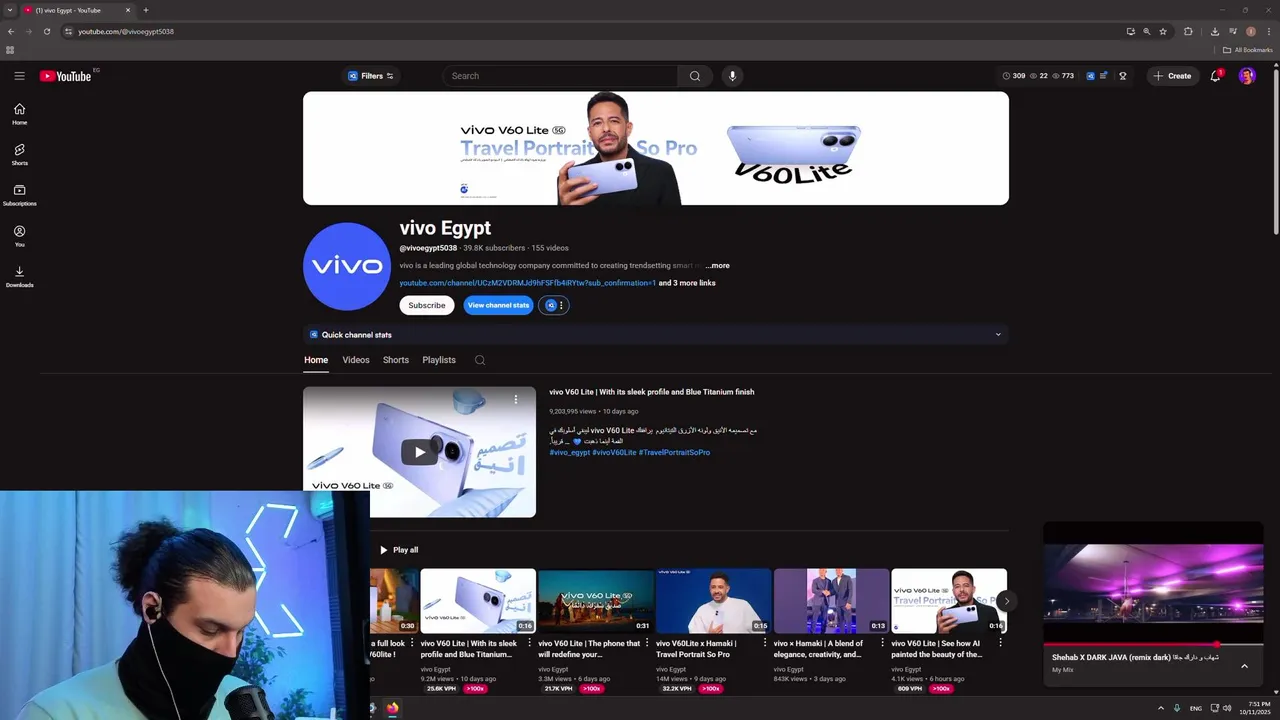1280x720 pixels.
Task: Go to the YouTube logo homepage
Action: 66,76
